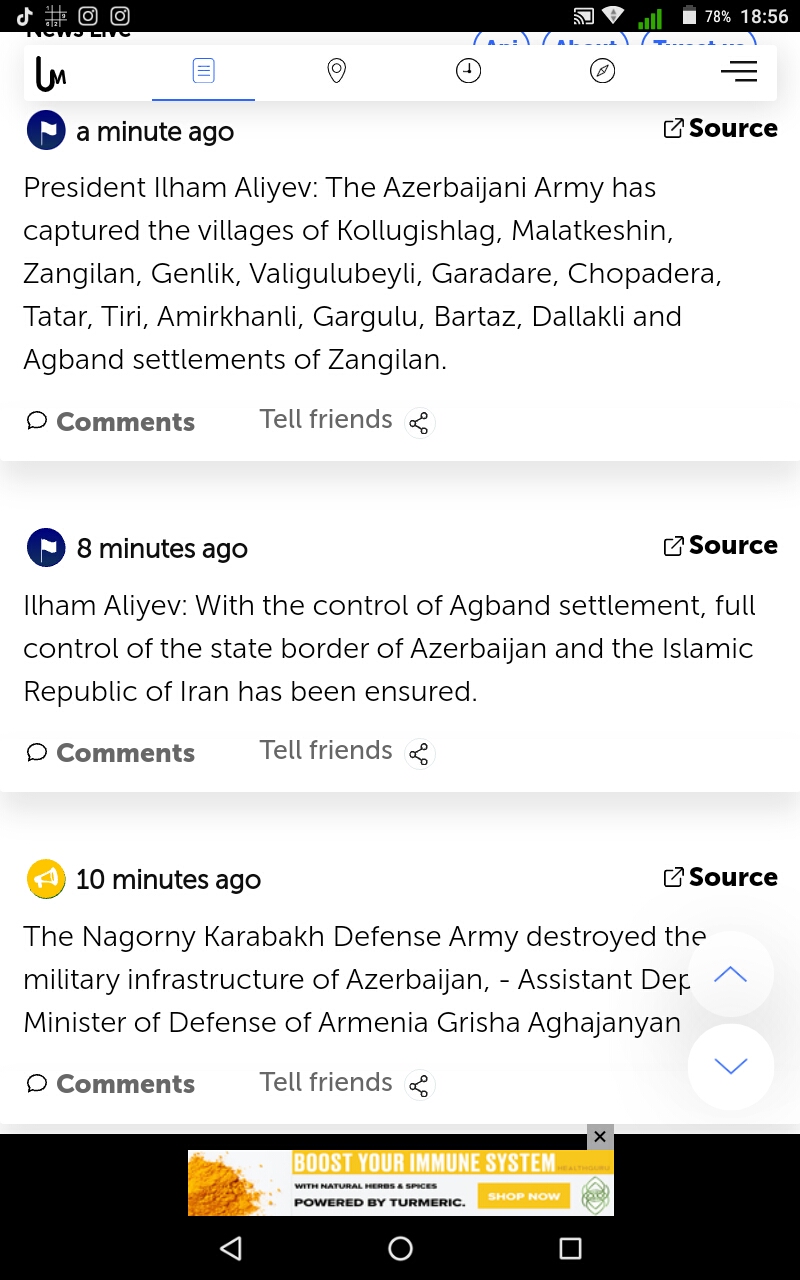
Task: Open the clock time history icon
Action: (468, 71)
